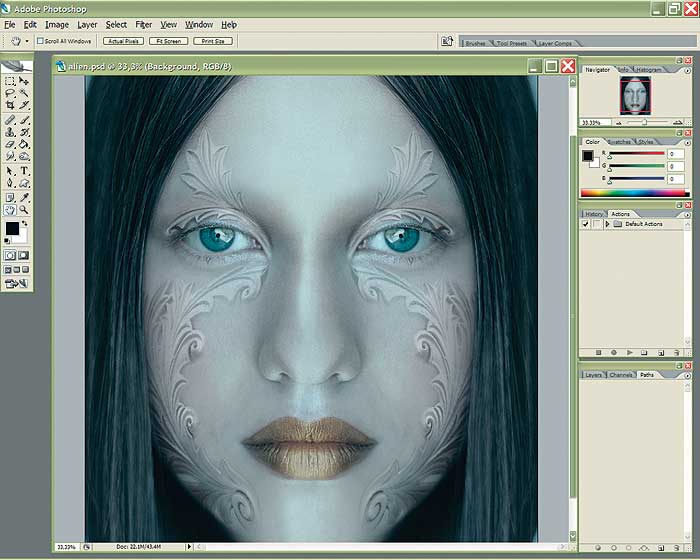Select the History Brush tool
700x560 pixels.
click(24, 132)
